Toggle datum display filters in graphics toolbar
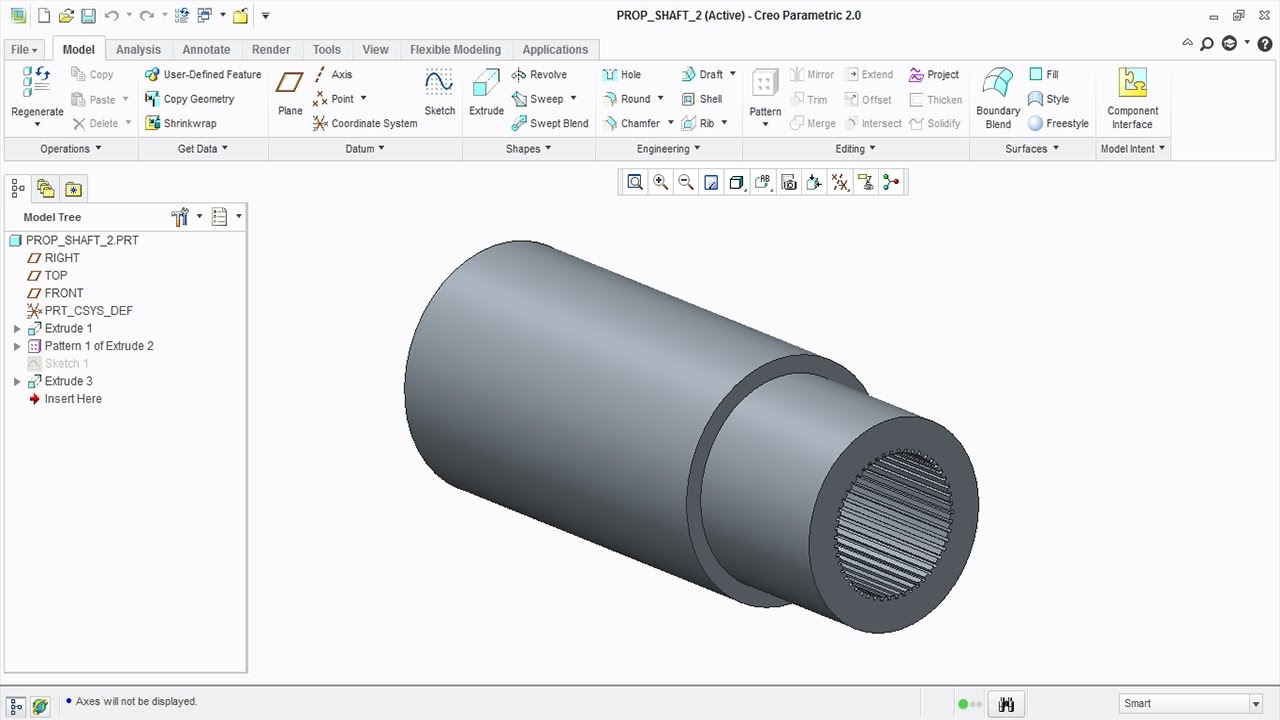Image resolution: width=1280 pixels, height=720 pixels. 840,182
